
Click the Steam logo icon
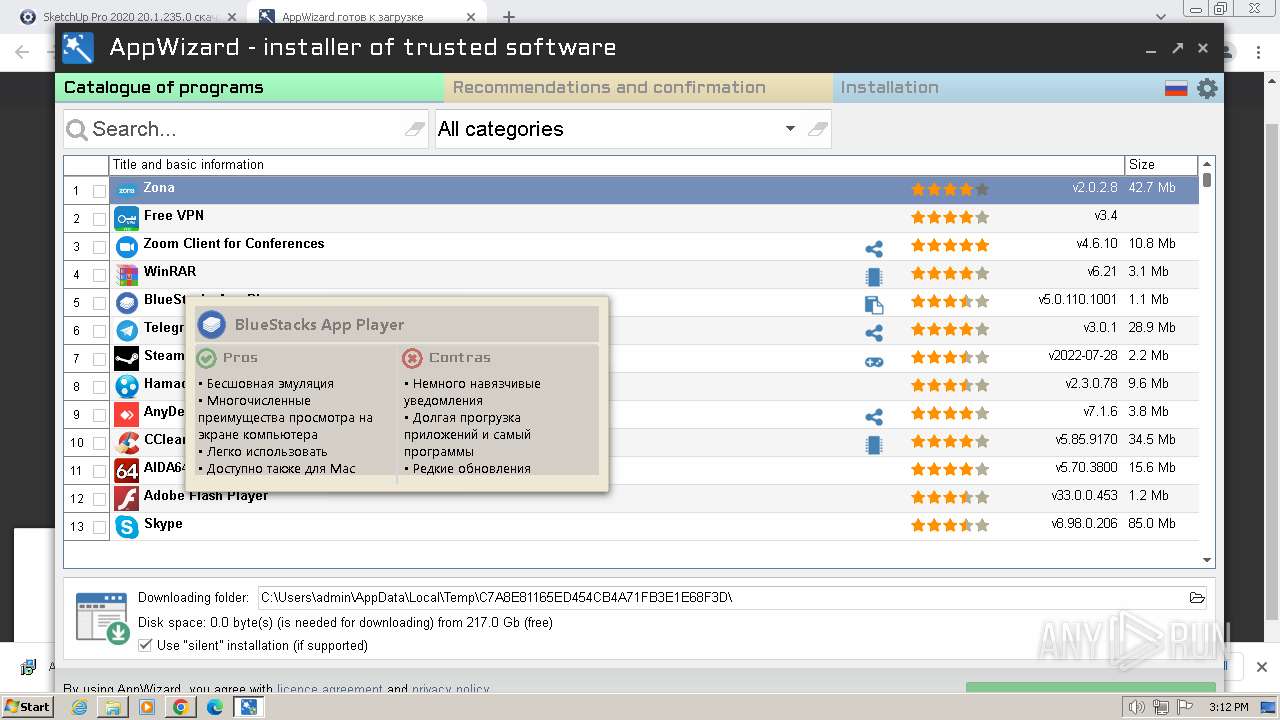tap(126, 358)
